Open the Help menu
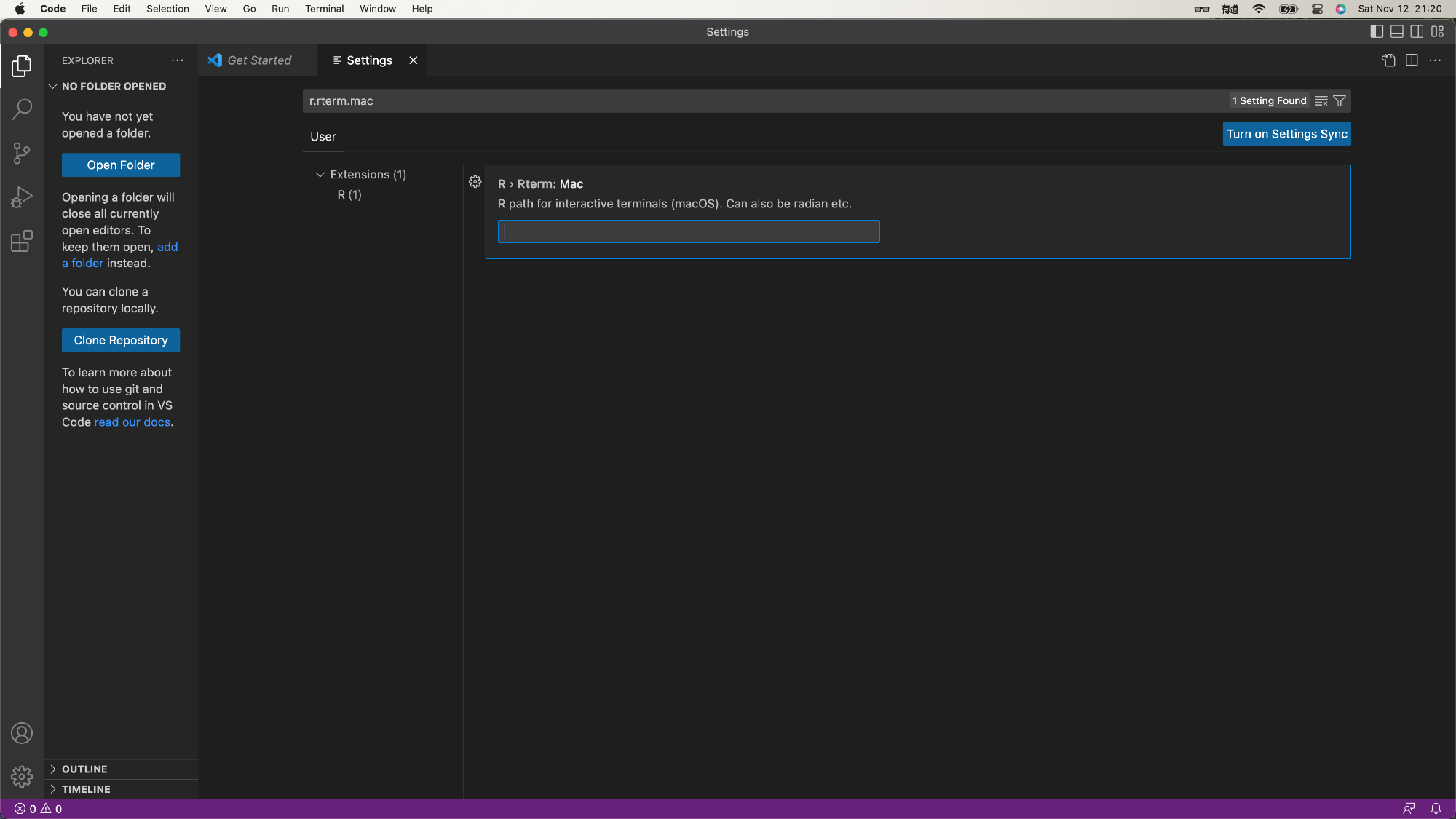 [422, 9]
